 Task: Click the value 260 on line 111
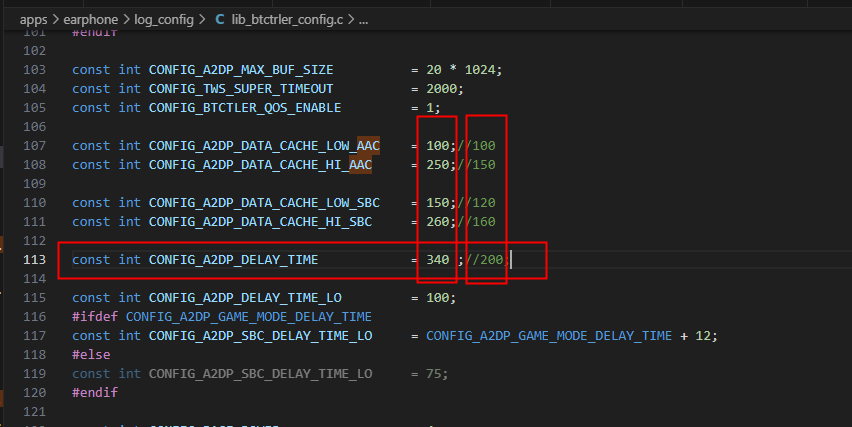click(438, 222)
